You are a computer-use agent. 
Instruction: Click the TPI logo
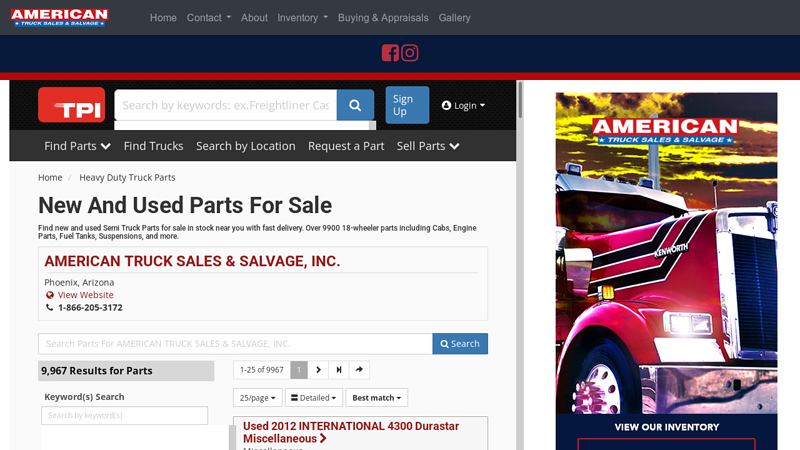pyautogui.click(x=71, y=105)
